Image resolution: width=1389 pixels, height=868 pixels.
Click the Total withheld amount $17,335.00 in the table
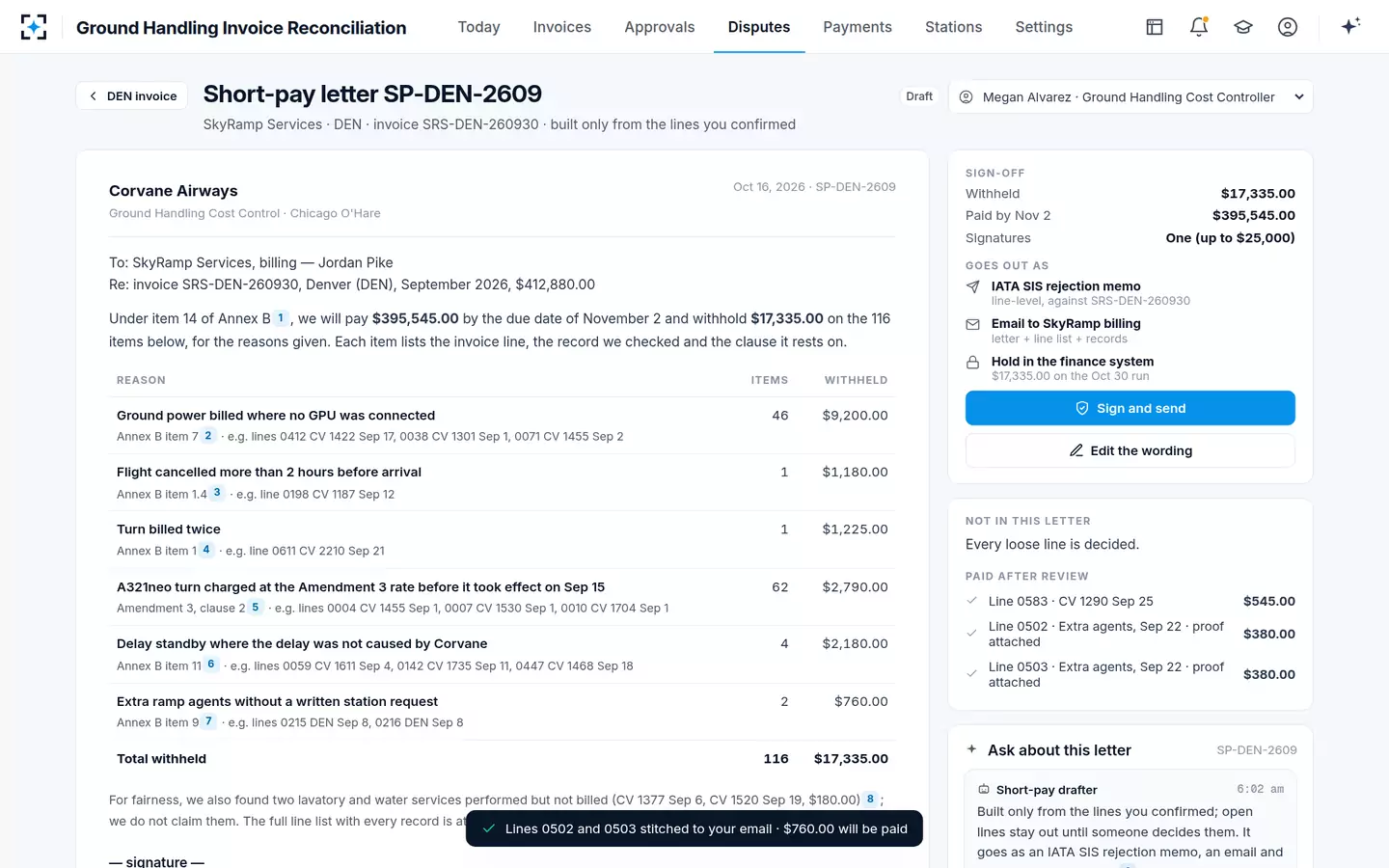click(851, 759)
